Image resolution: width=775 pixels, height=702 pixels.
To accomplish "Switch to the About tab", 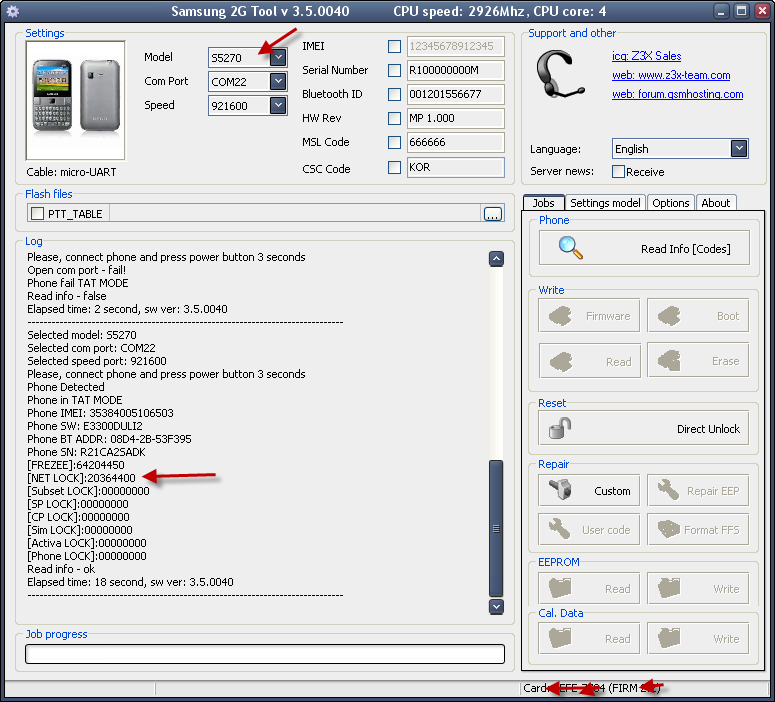I will [716, 203].
